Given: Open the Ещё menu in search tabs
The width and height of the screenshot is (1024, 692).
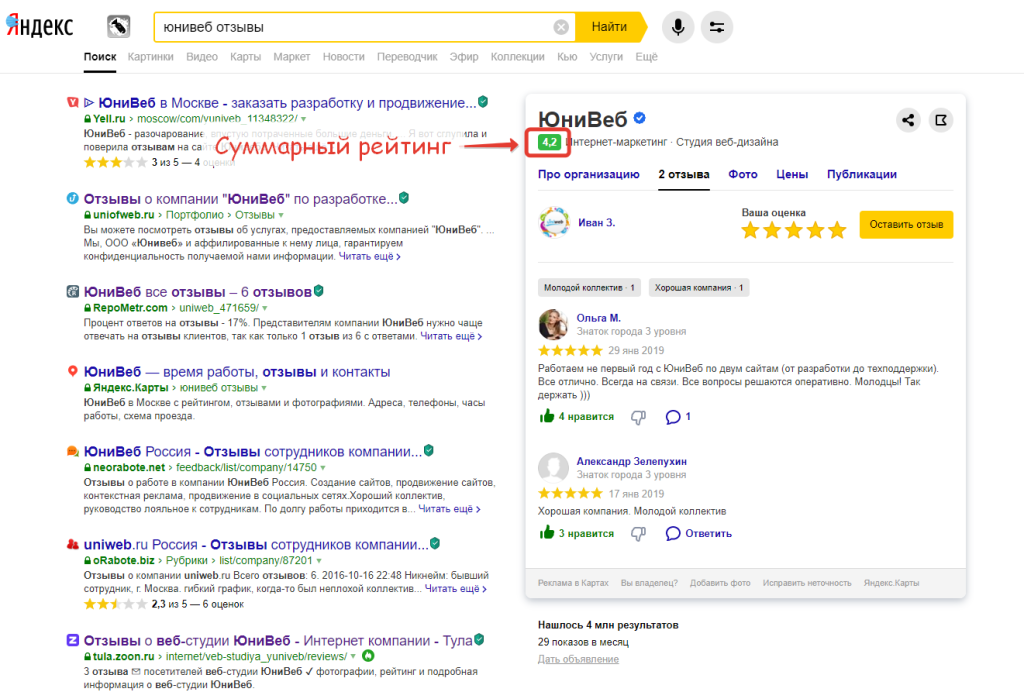Looking at the screenshot, I should tap(647, 57).
